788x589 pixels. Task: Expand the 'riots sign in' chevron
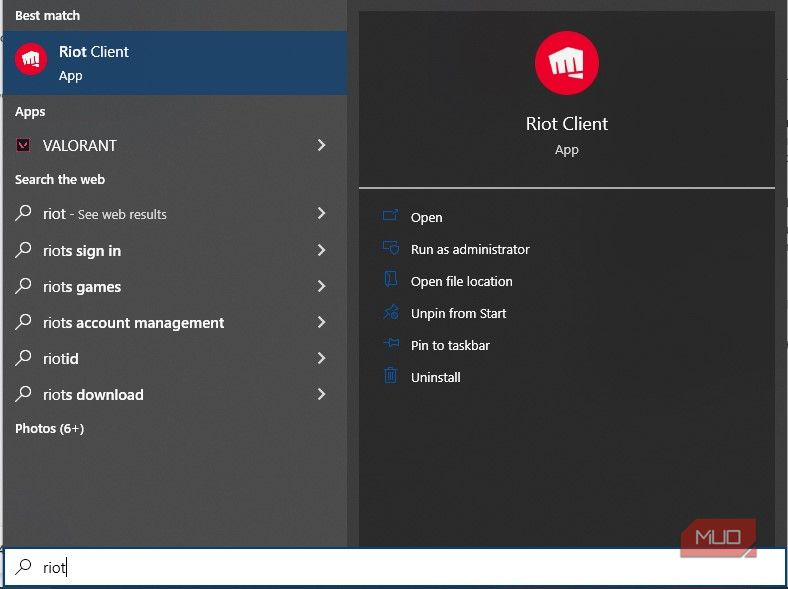[x=322, y=250]
